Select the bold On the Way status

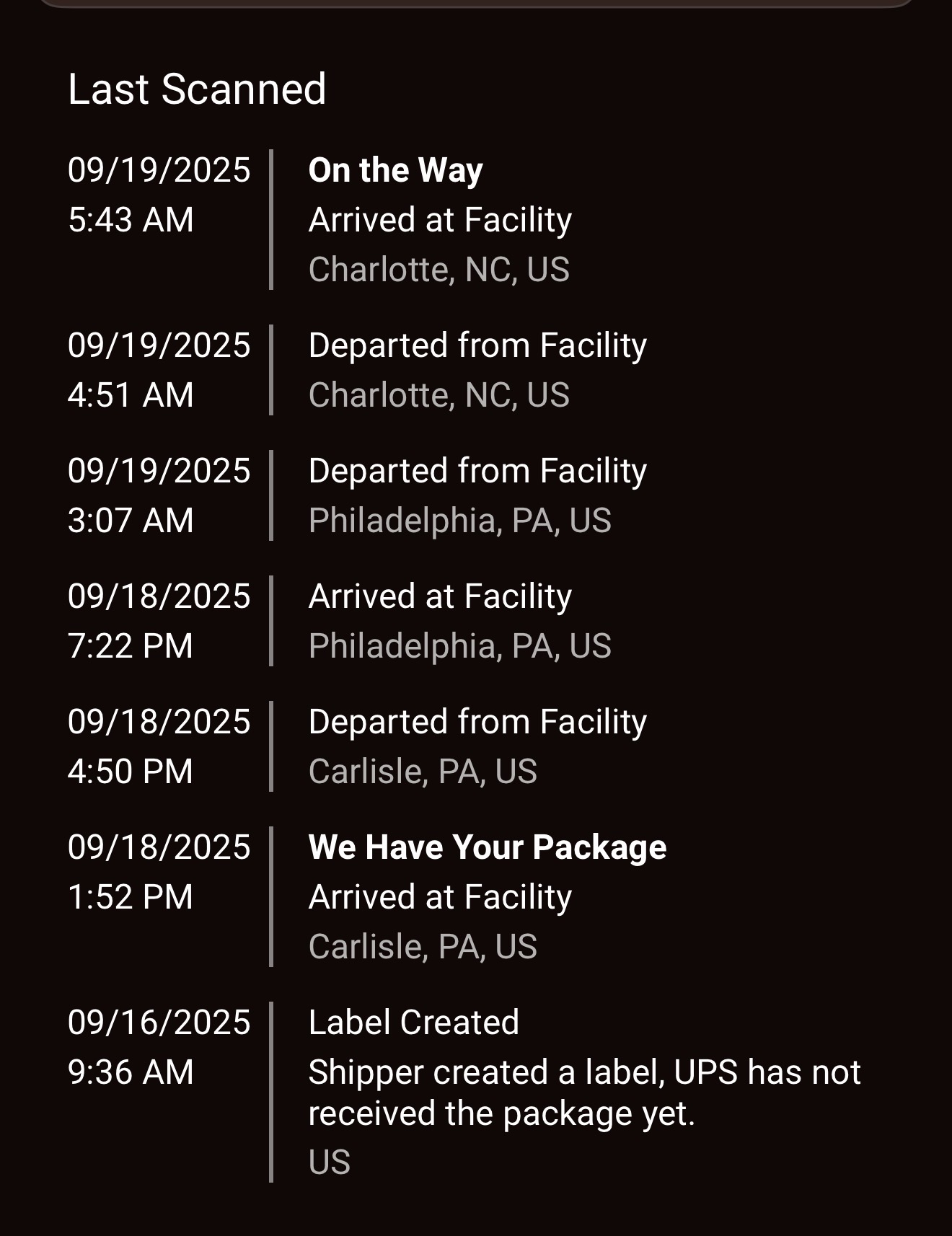(x=395, y=171)
